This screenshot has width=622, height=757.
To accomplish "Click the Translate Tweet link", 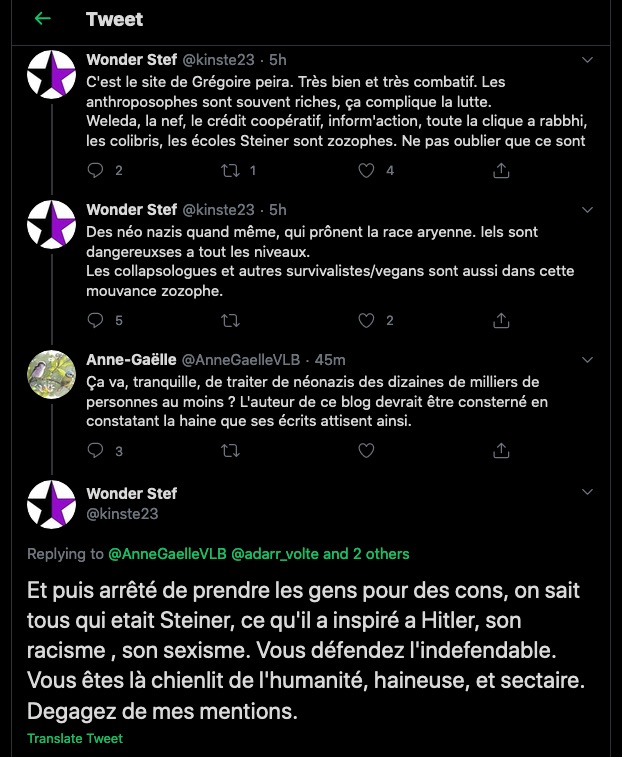I will click(75, 738).
